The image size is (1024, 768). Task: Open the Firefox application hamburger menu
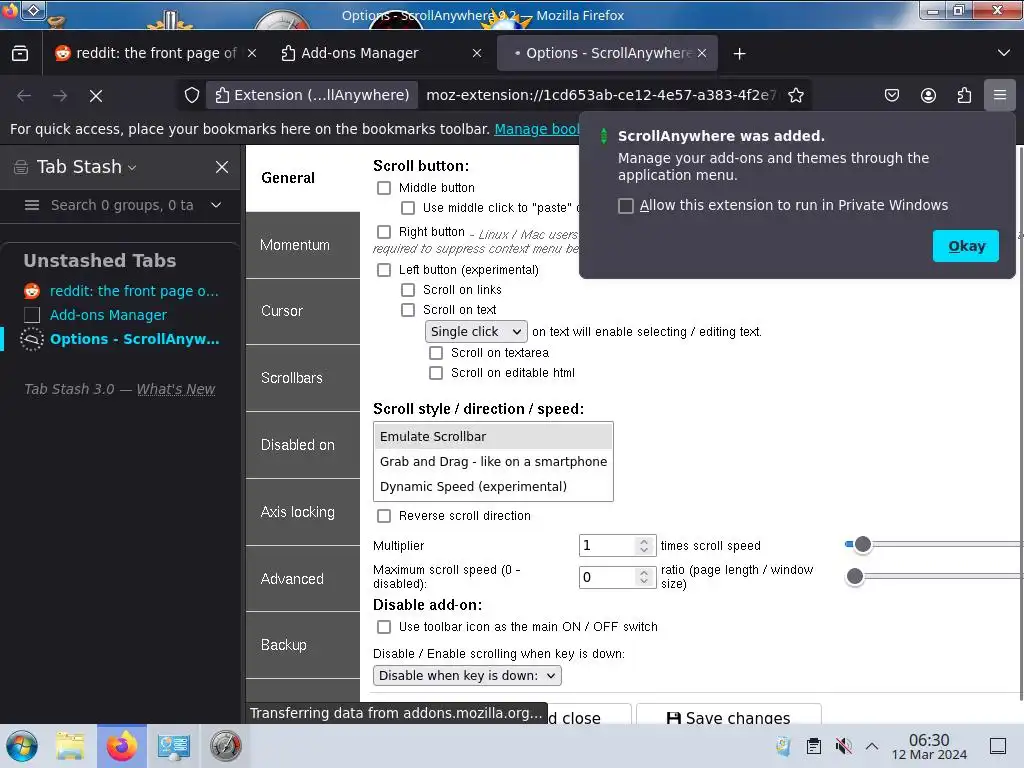coord(1000,95)
